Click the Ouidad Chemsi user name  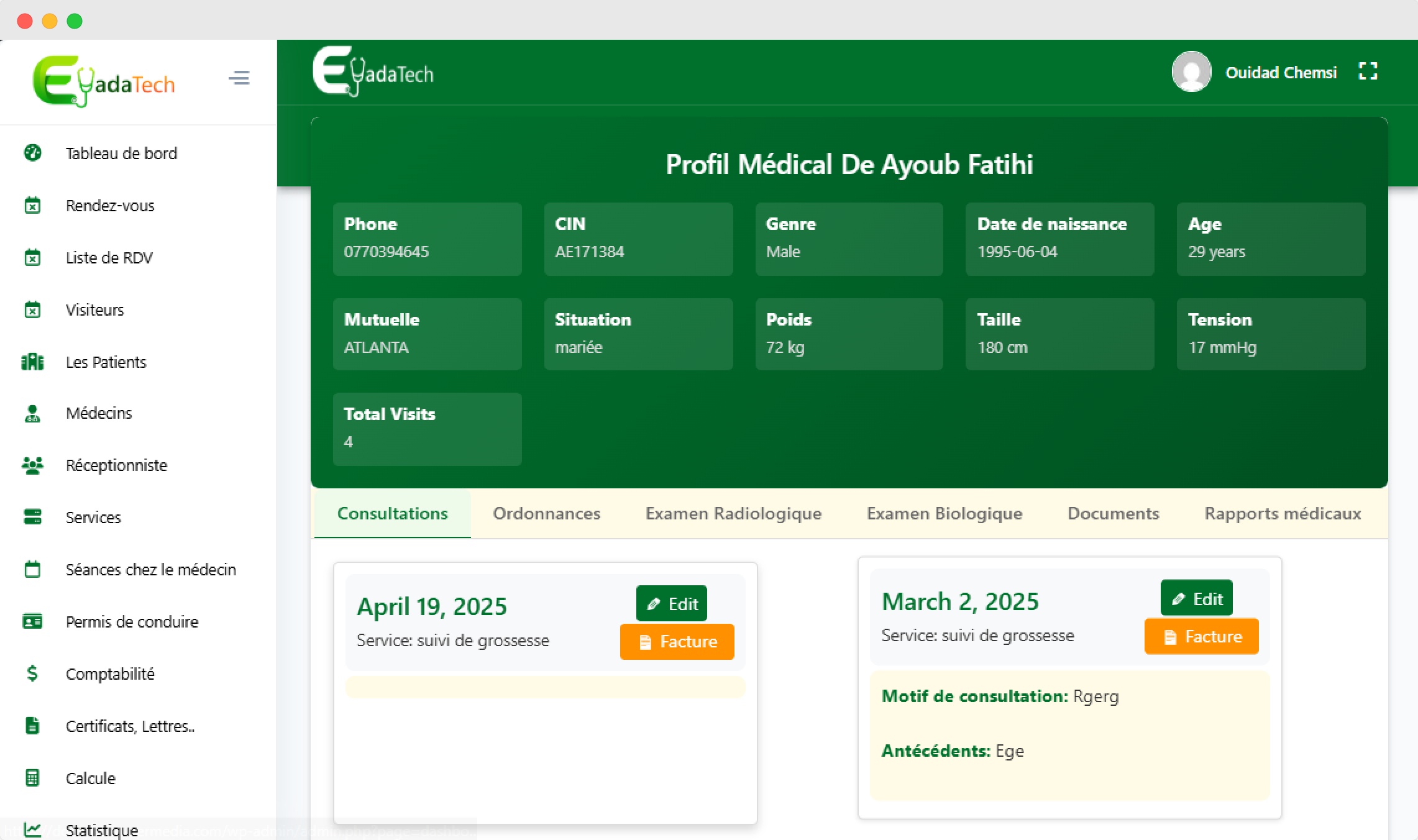[1281, 73]
